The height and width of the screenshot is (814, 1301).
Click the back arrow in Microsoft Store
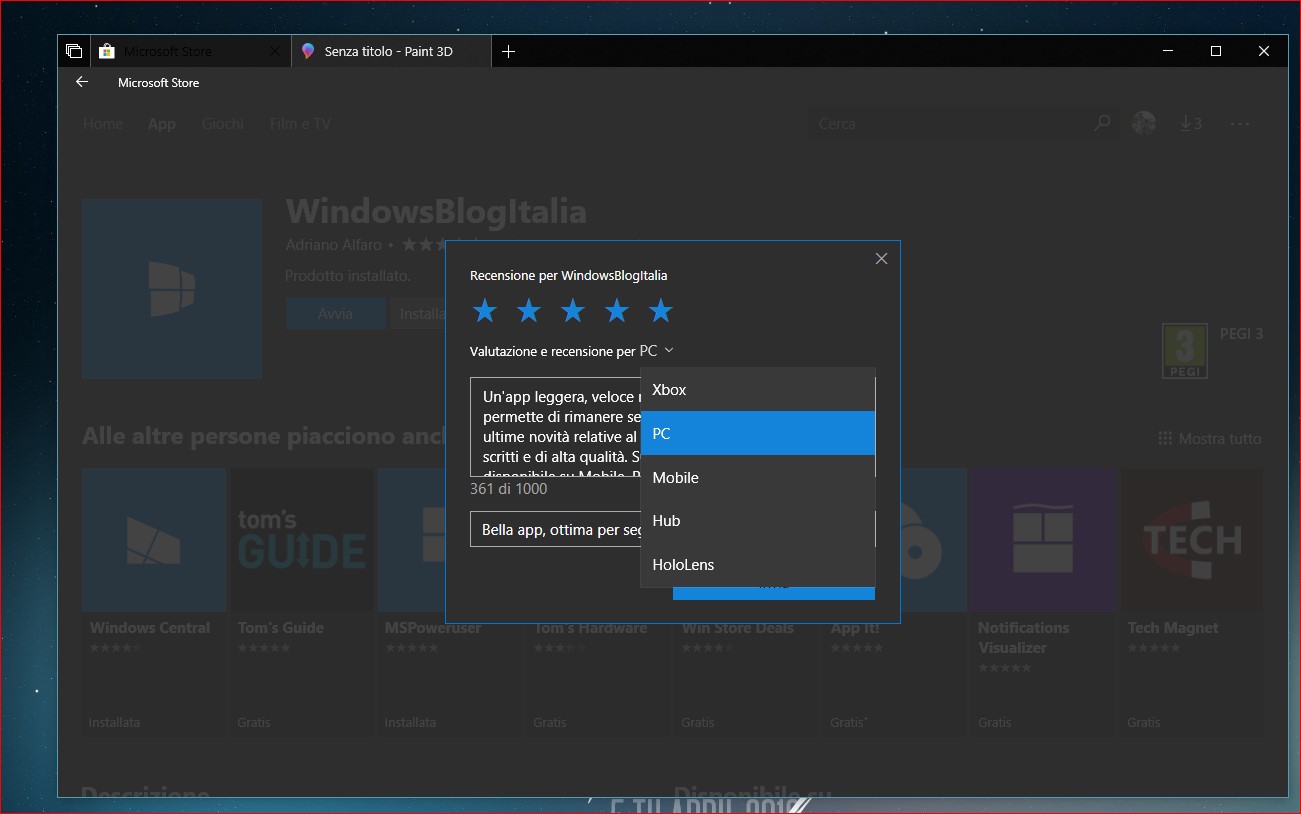click(82, 83)
